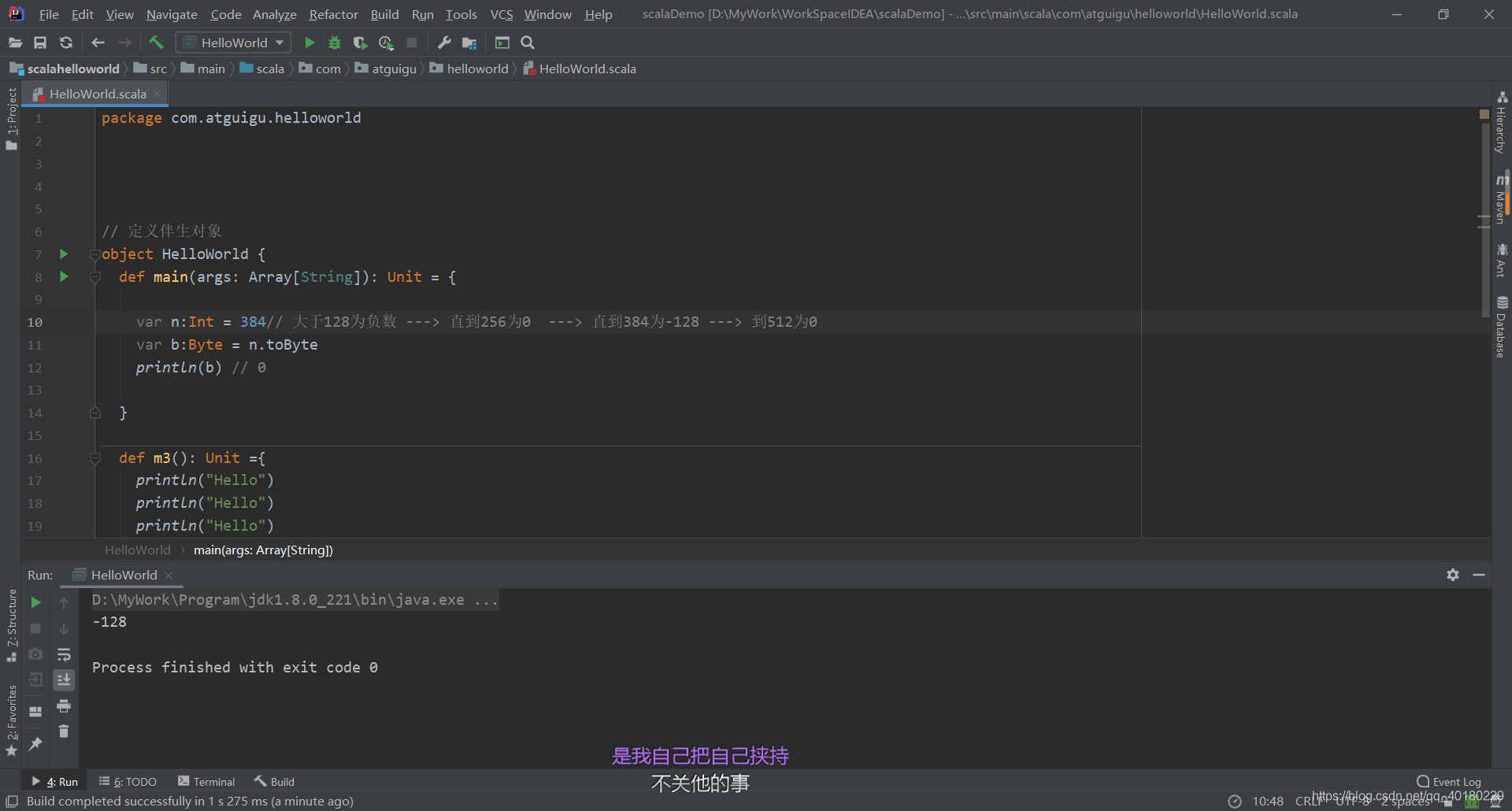Collapse object HelloWorld fold marker on line 7
This screenshot has width=1512, height=811.
(94, 254)
